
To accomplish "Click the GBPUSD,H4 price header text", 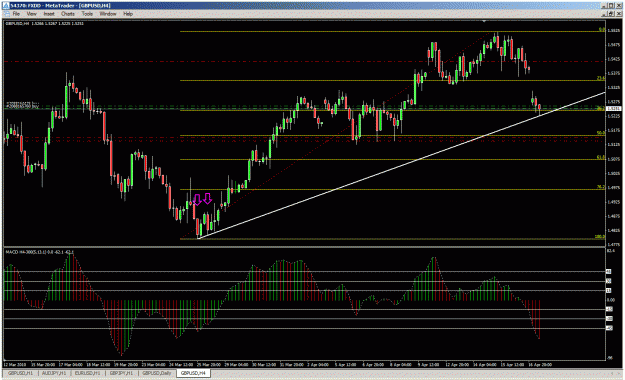I will (44, 24).
